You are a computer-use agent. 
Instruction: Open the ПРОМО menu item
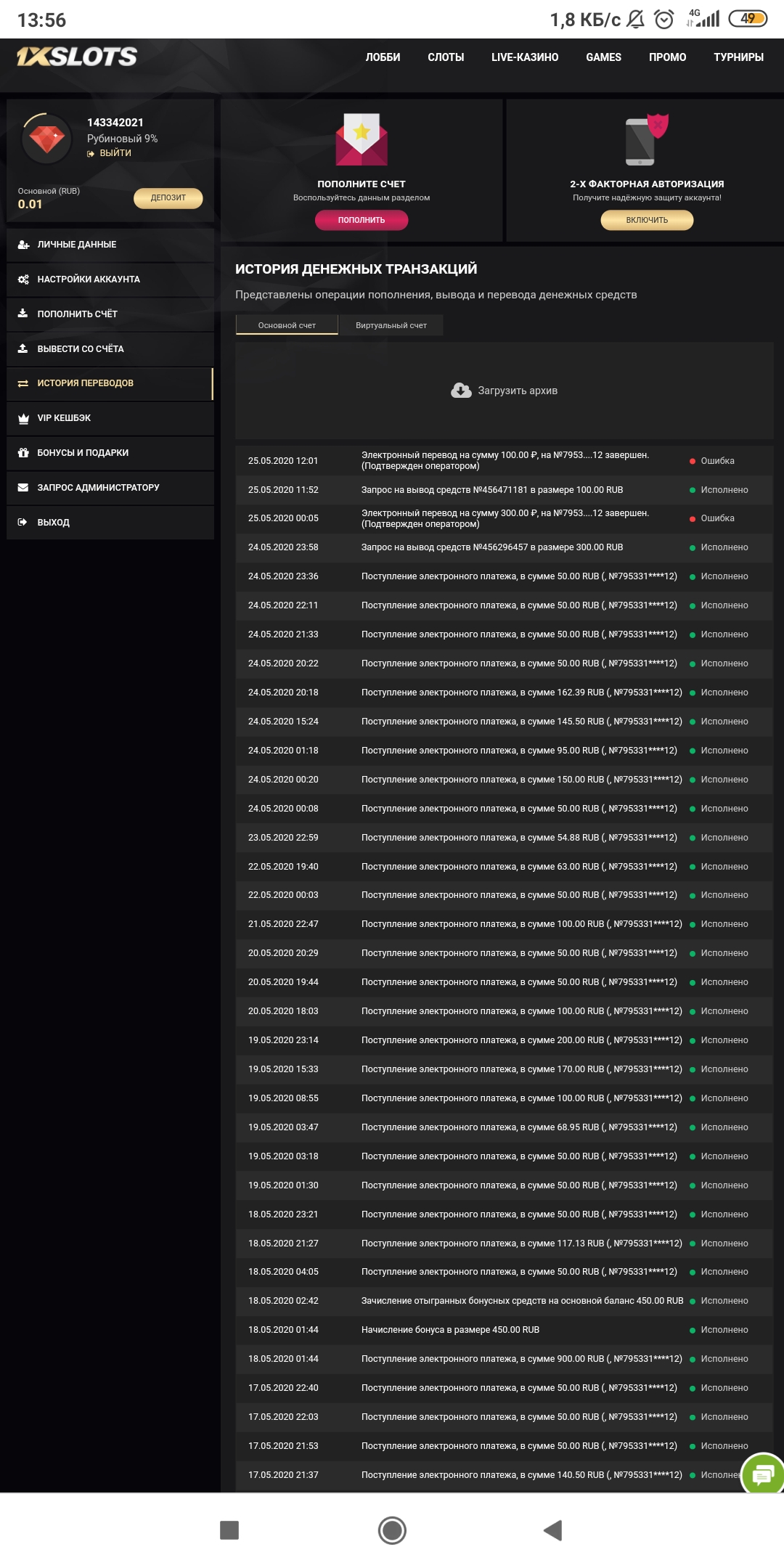667,57
